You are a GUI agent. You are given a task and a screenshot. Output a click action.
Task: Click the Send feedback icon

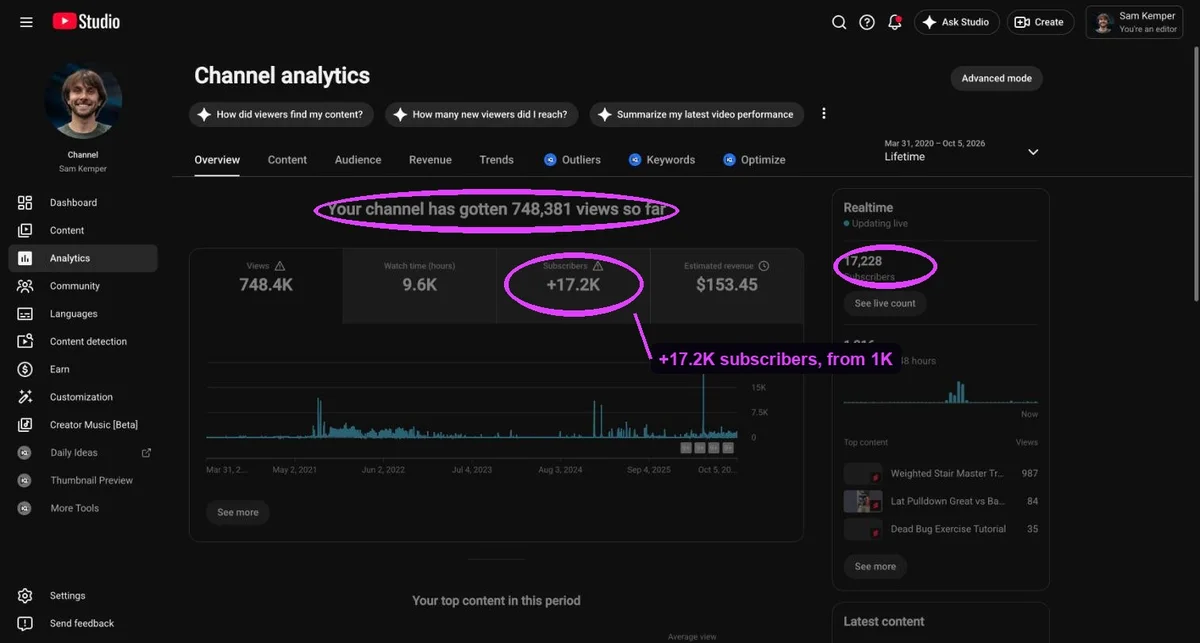pos(25,624)
